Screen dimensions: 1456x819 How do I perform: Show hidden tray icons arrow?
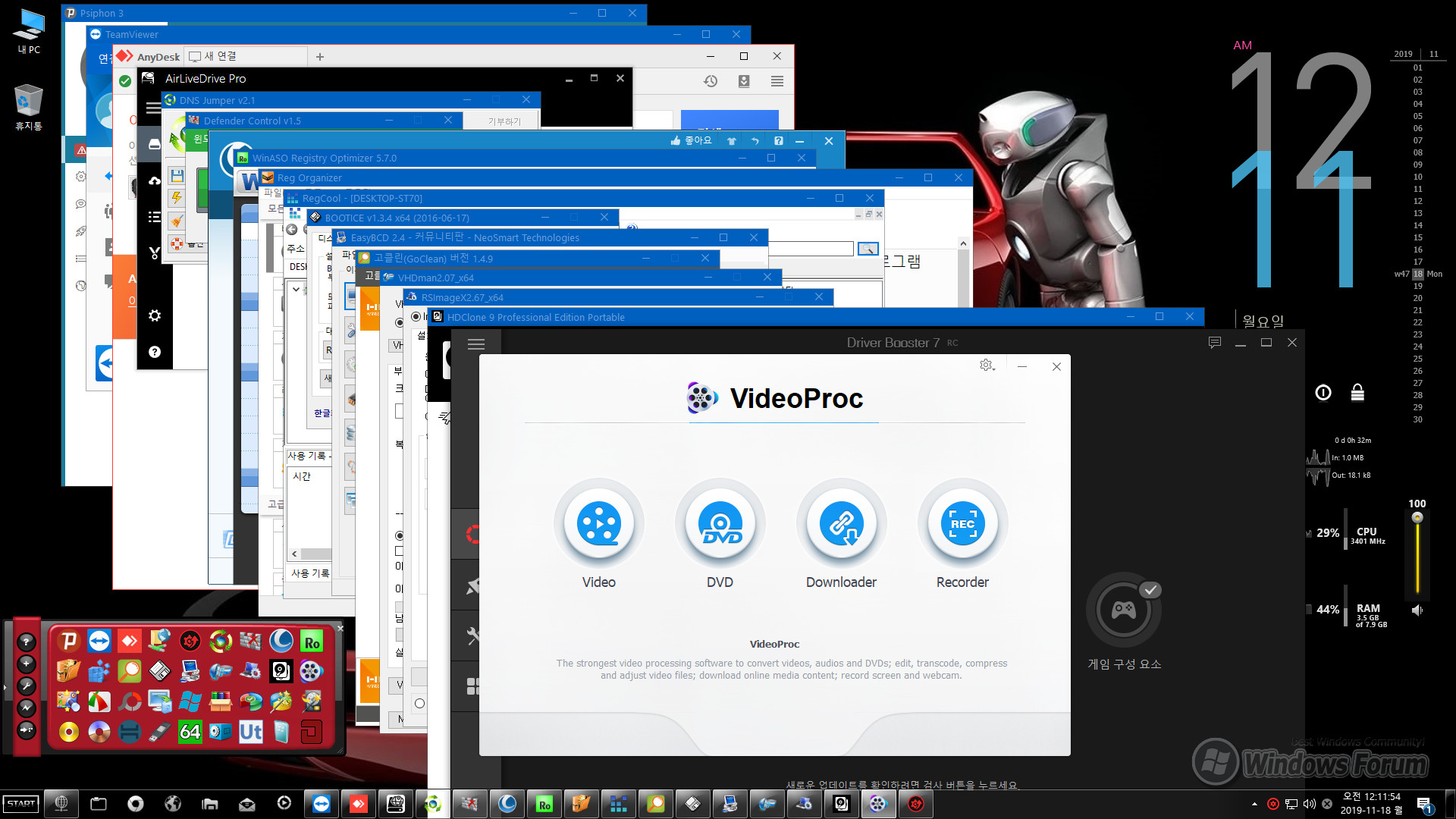point(1254,804)
